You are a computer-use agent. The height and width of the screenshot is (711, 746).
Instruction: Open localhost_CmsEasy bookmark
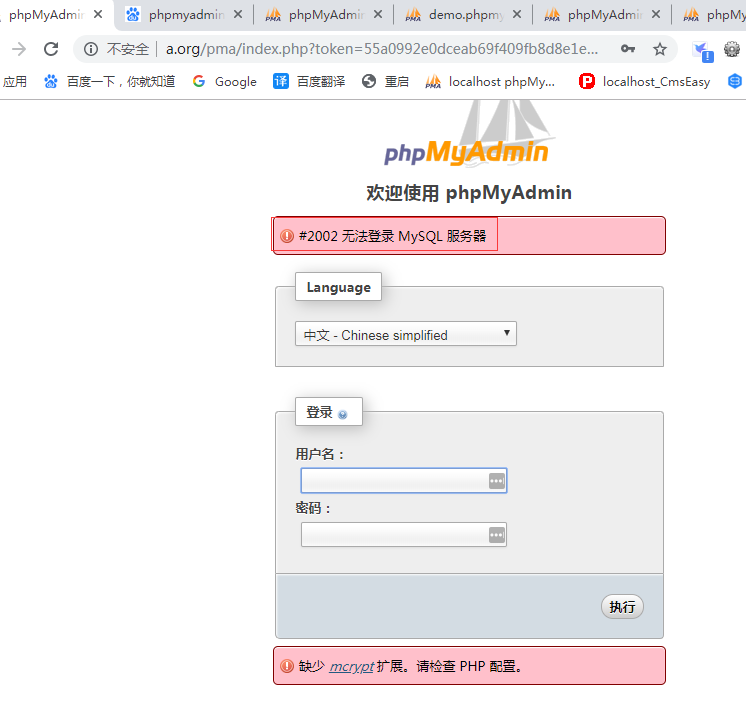pyautogui.click(x=645, y=82)
